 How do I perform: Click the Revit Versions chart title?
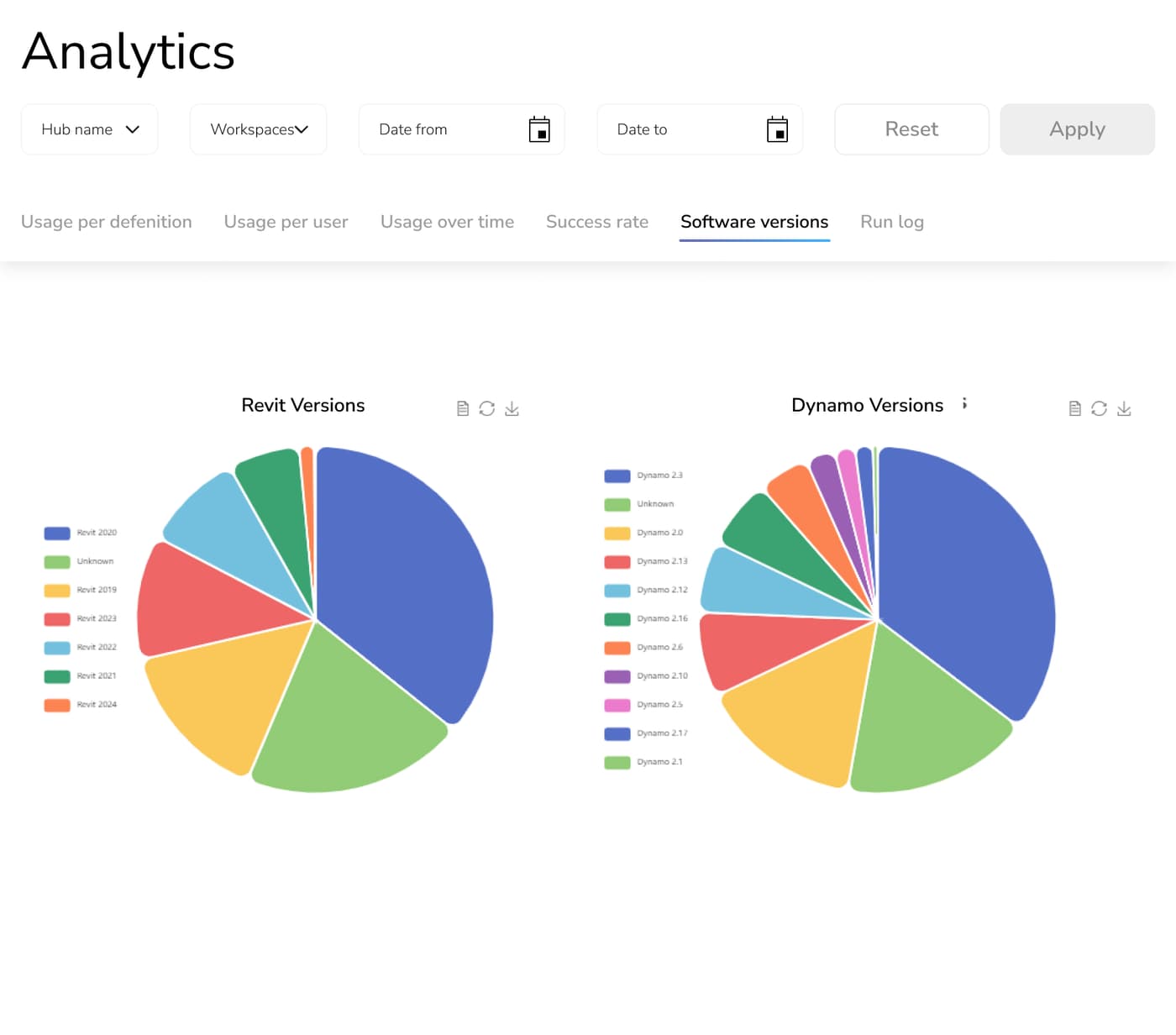[303, 405]
